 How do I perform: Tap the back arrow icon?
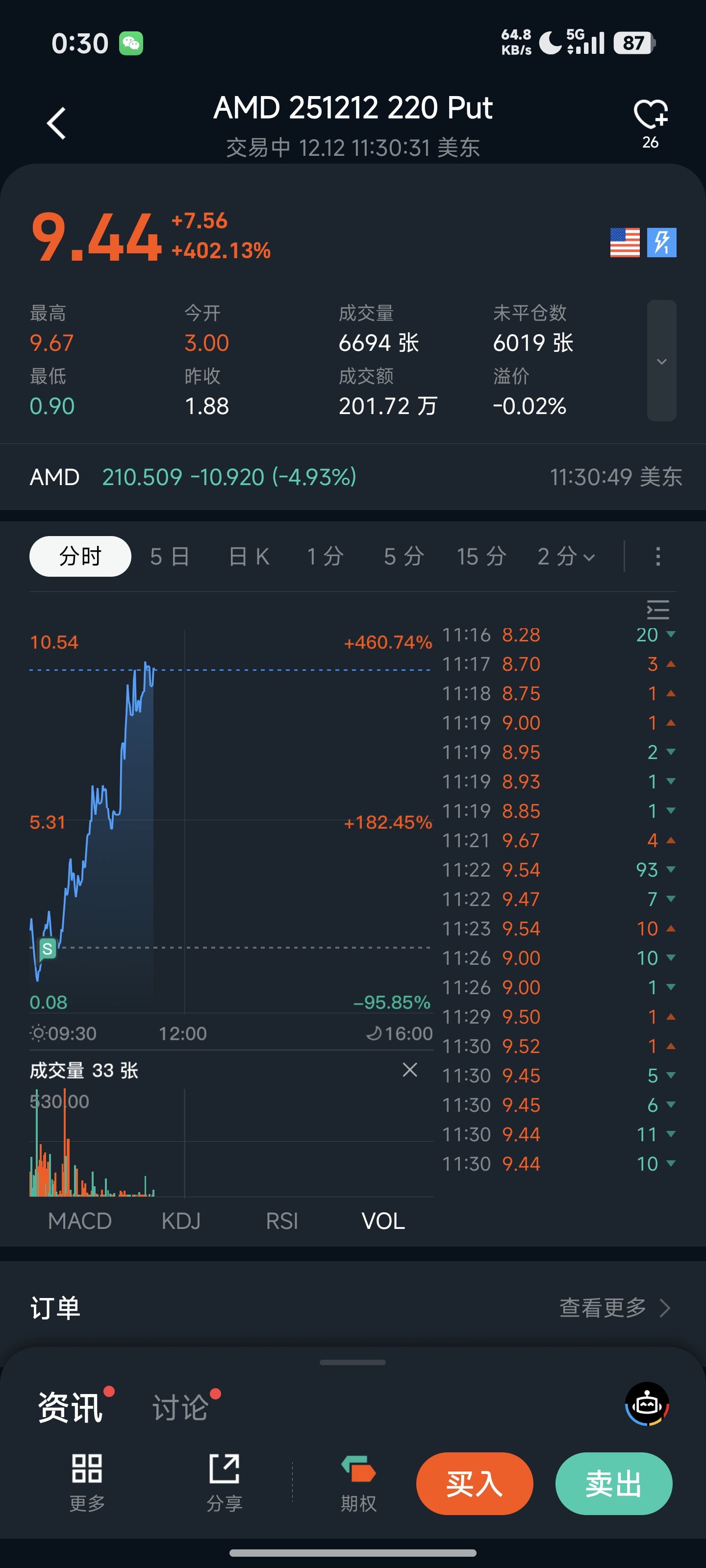[57, 123]
